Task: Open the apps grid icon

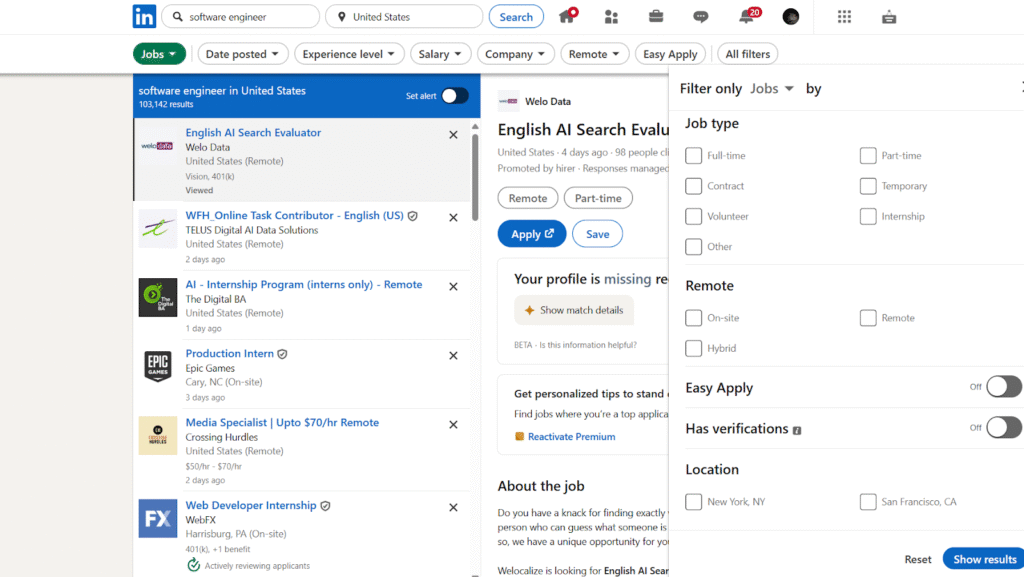Action: pyautogui.click(x=844, y=16)
